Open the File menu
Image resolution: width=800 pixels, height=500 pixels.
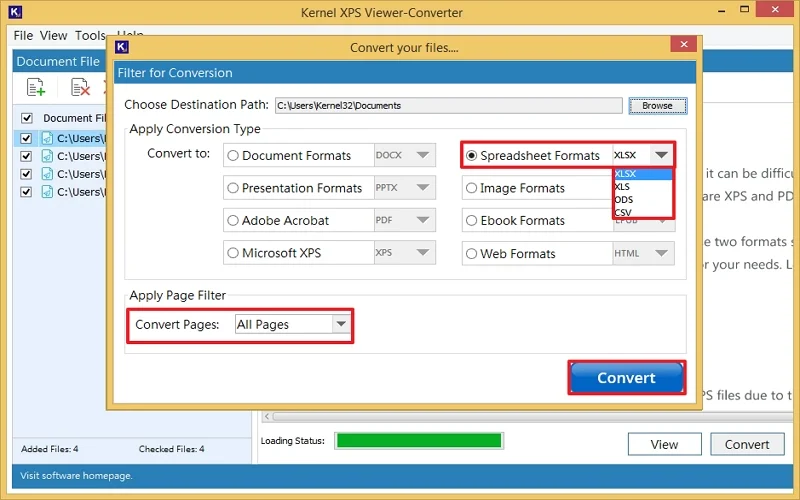(23, 36)
